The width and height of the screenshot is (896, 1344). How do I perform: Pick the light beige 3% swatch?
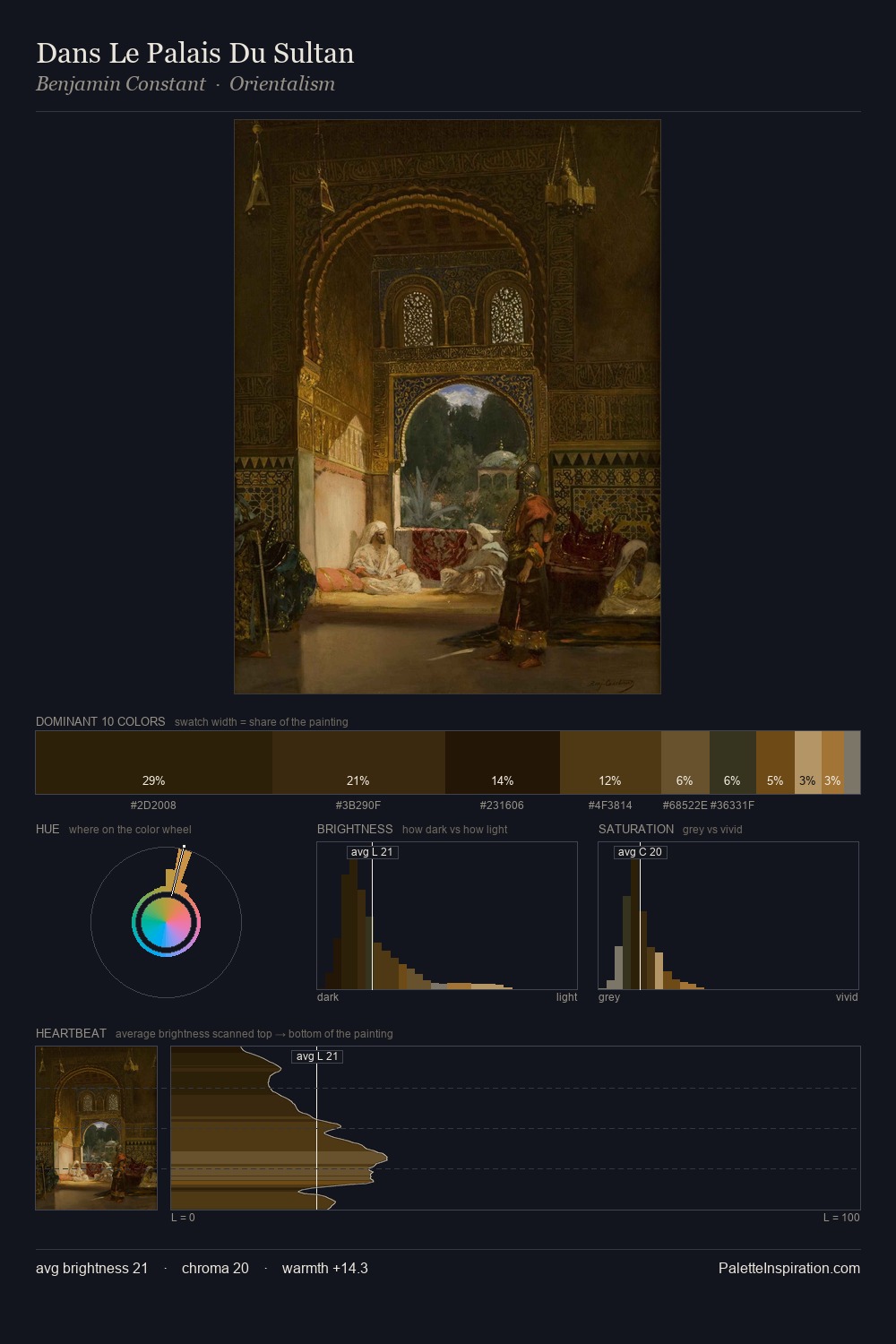808,762
